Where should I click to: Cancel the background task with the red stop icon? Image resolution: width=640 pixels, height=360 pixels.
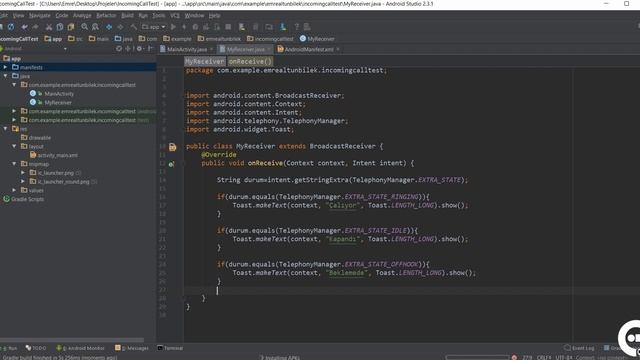tap(514, 358)
